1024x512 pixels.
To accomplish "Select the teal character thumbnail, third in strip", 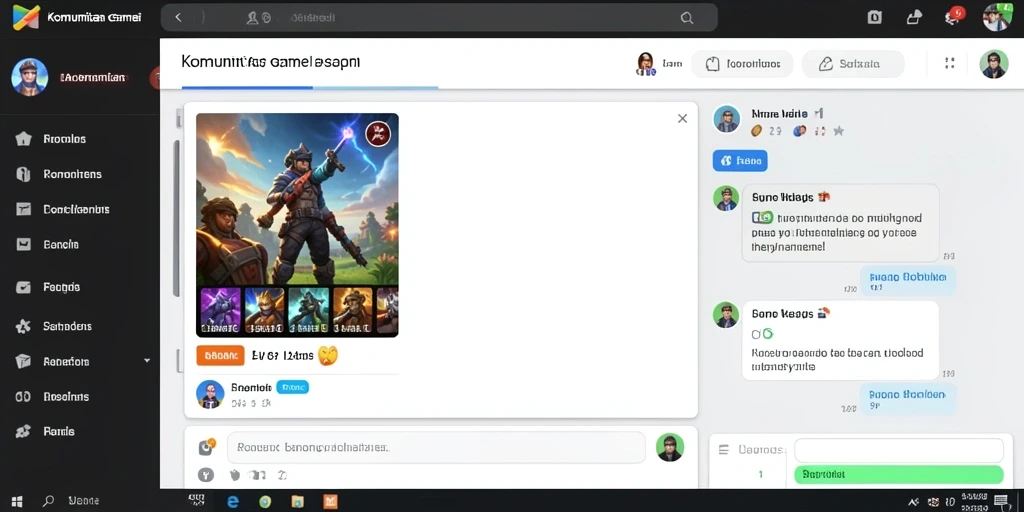I will pyautogui.click(x=308, y=310).
